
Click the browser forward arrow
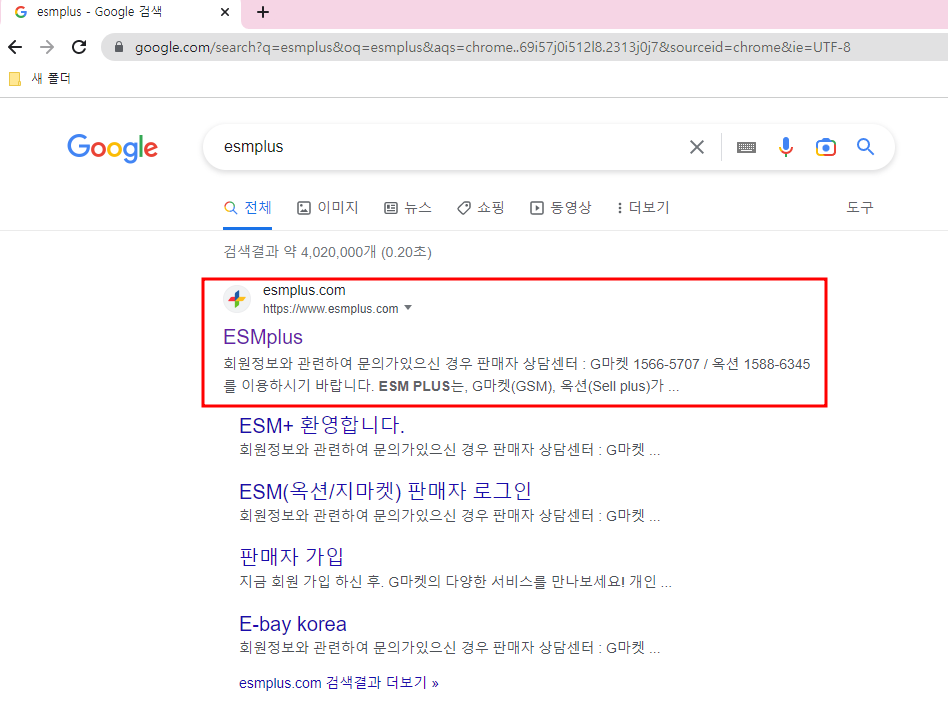point(47,47)
